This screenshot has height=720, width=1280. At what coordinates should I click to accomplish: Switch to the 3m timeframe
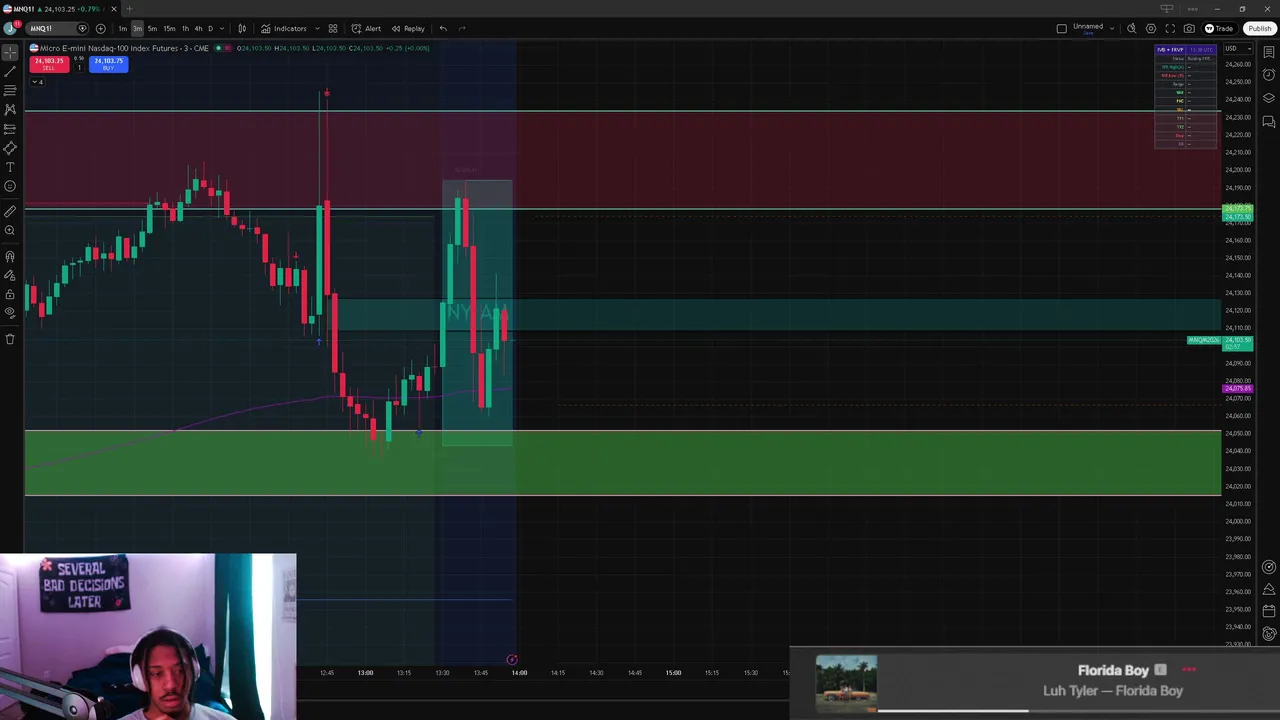coord(137,28)
